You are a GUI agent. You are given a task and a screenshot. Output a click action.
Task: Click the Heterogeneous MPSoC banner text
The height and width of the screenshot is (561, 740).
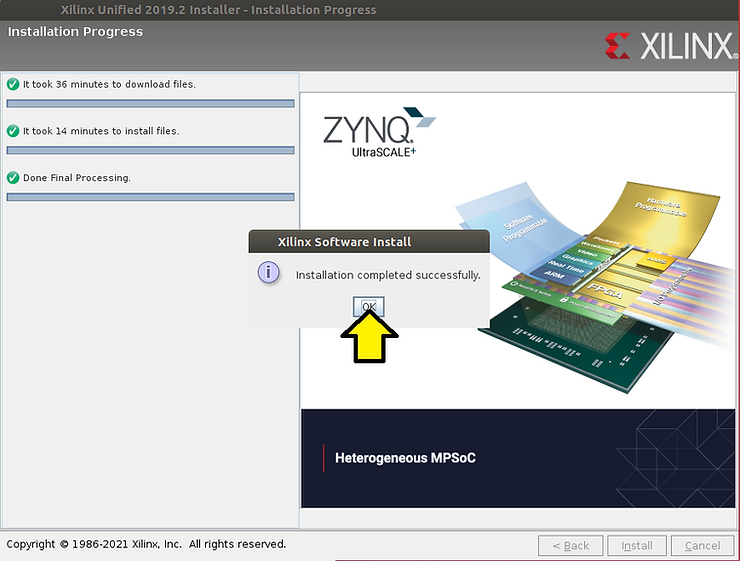(405, 458)
